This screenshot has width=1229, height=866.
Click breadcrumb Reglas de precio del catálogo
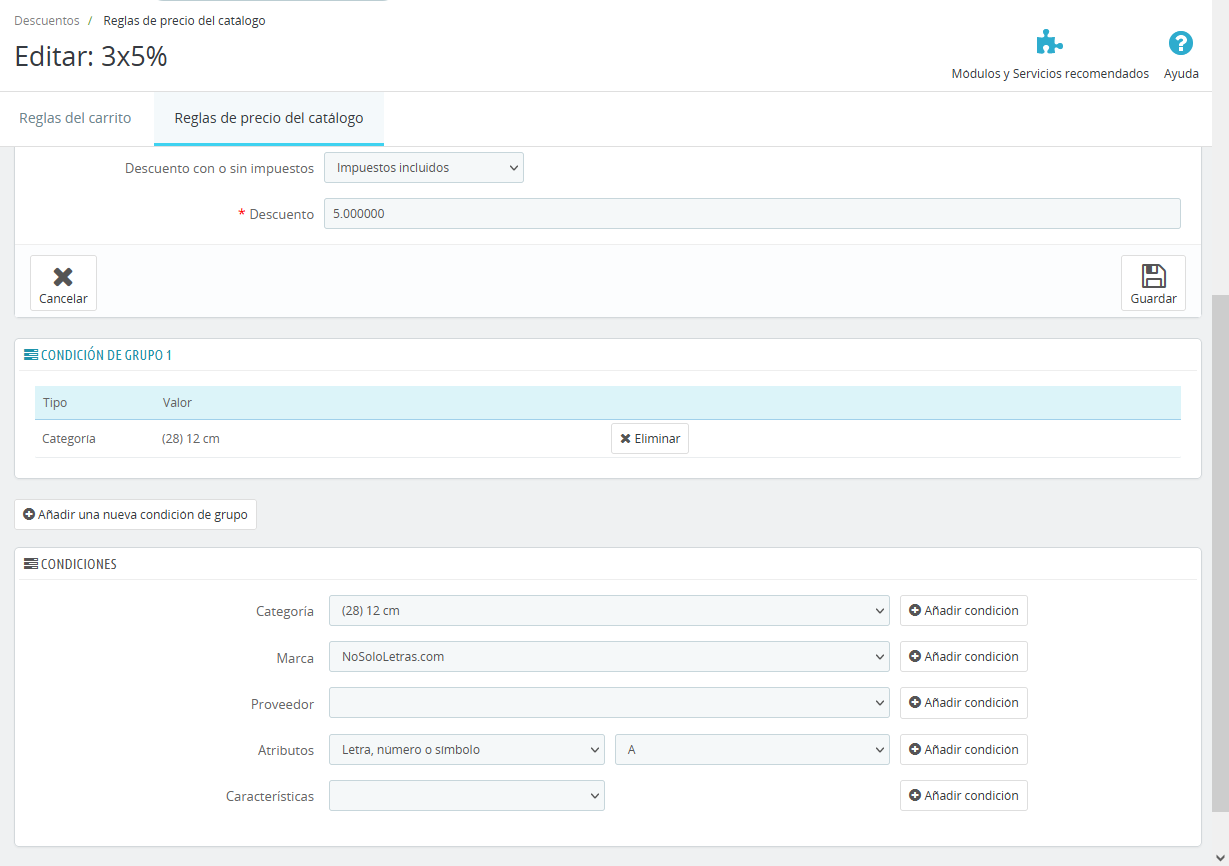[x=185, y=20]
